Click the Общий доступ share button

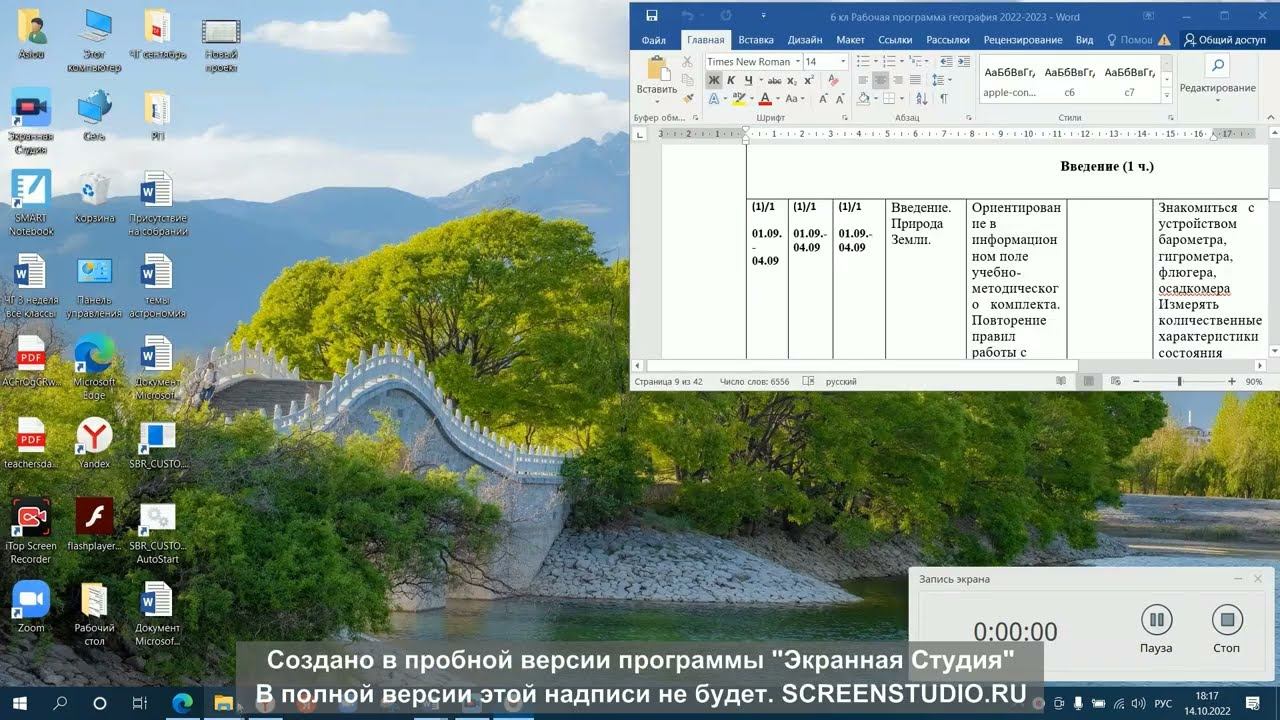click(1225, 40)
